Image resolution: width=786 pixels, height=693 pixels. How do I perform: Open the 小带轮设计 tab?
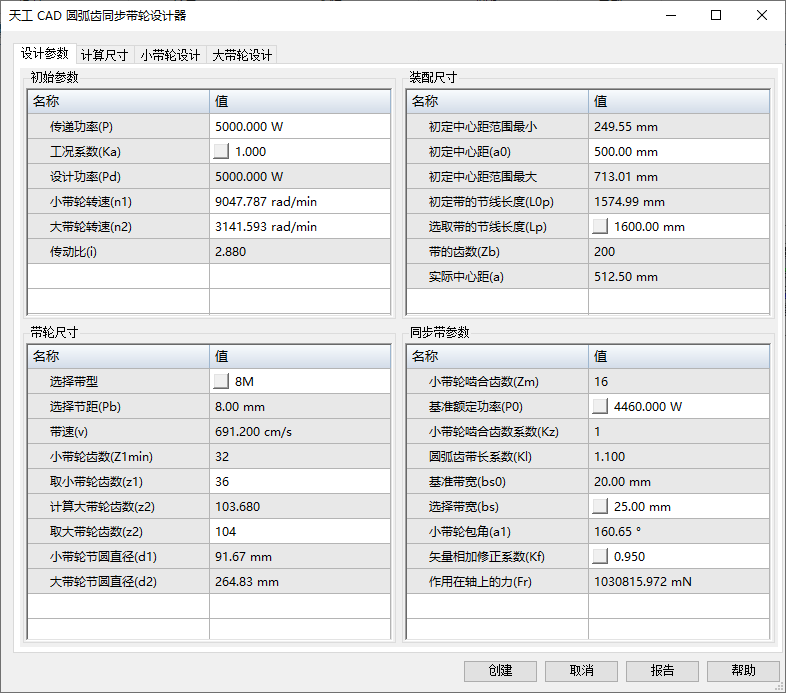[170, 56]
